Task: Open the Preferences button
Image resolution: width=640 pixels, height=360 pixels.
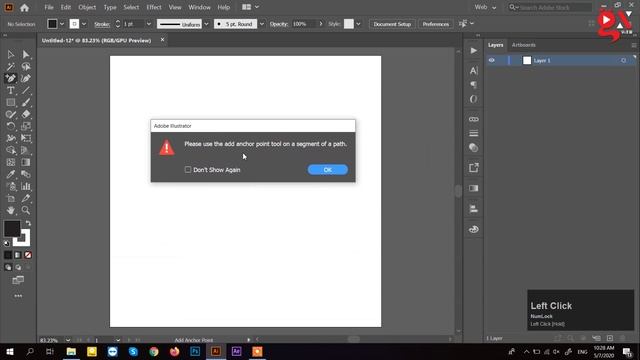Action: tap(436, 24)
